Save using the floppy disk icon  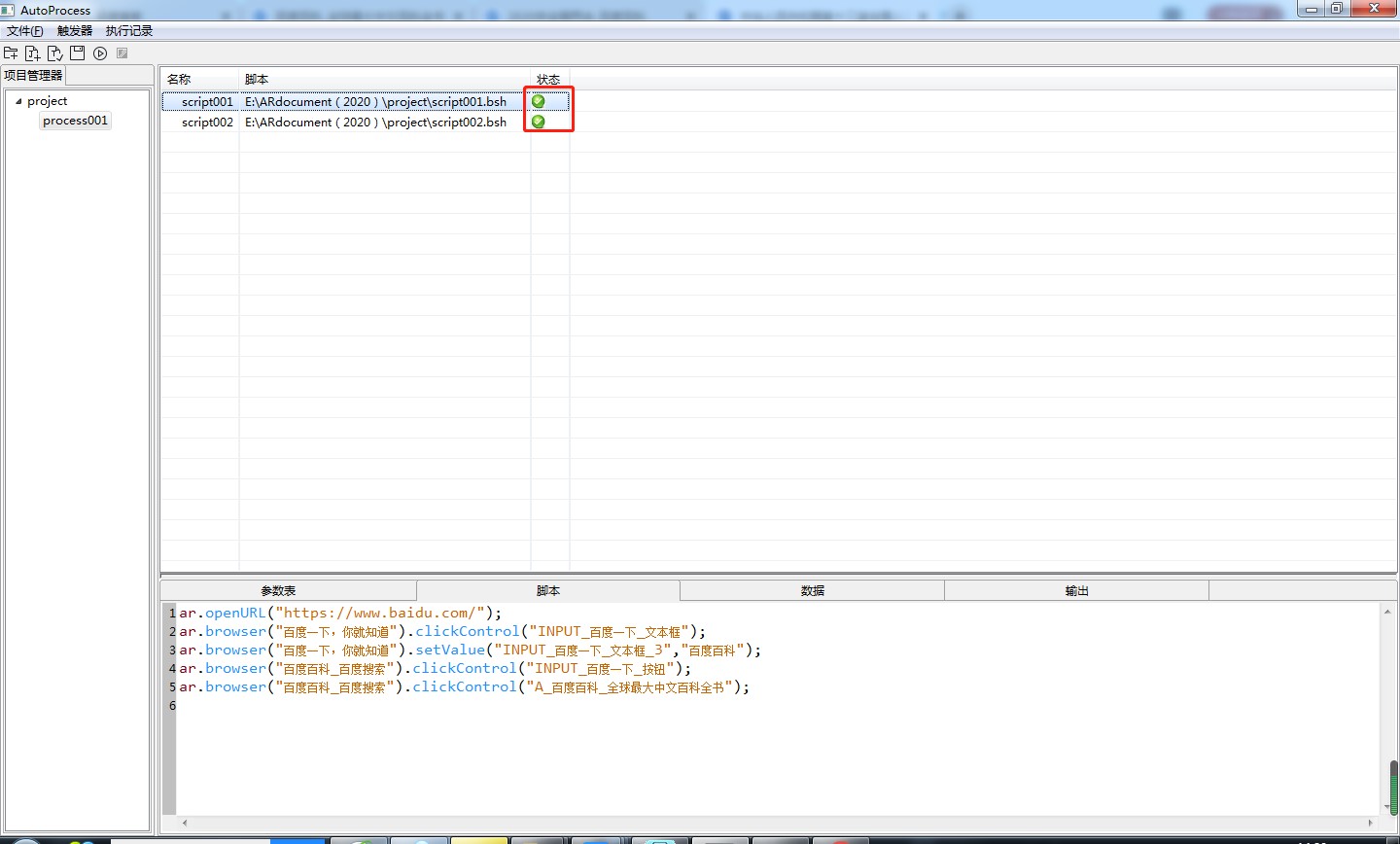click(78, 53)
